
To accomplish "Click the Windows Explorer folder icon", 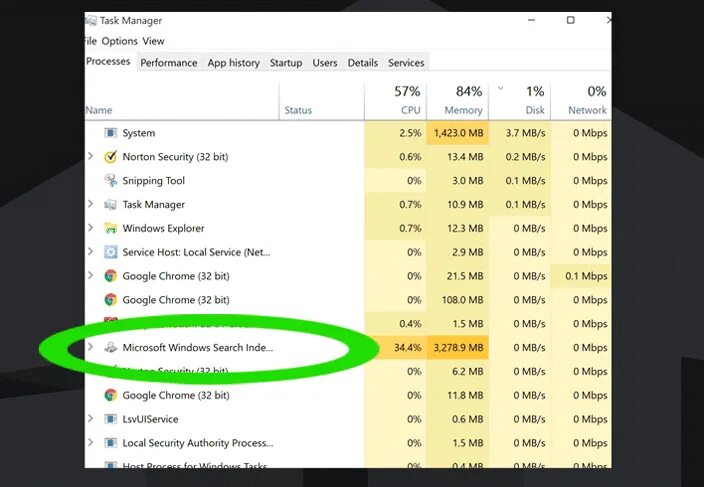I will pos(110,228).
